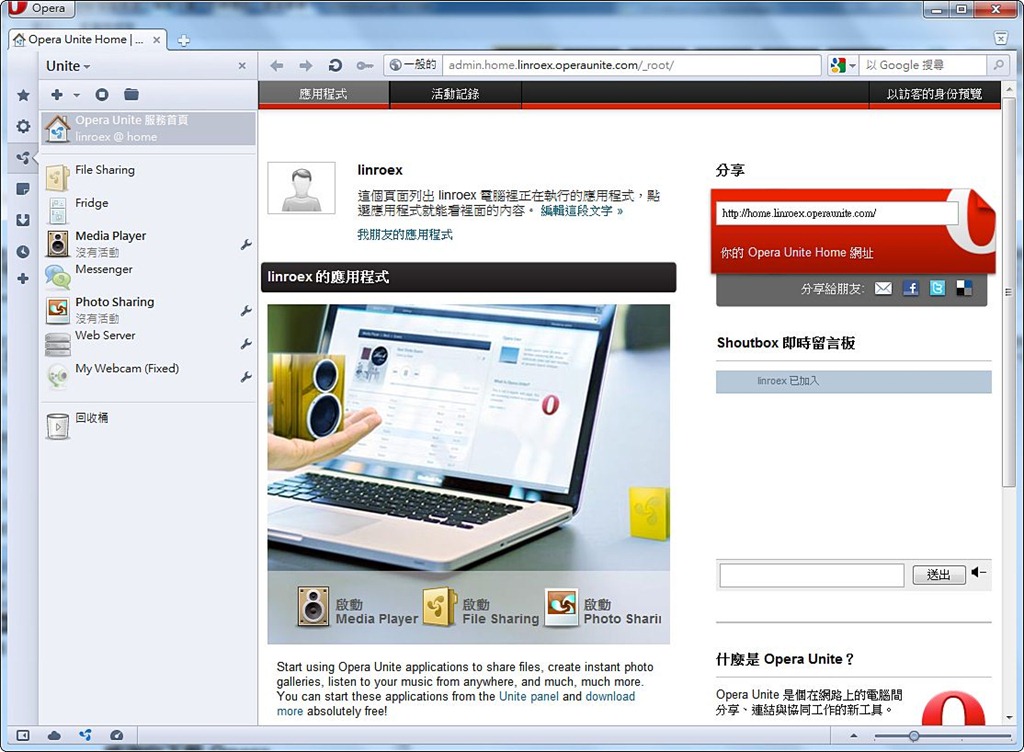
Task: Open Web Server wrench settings icon
Action: (x=246, y=343)
